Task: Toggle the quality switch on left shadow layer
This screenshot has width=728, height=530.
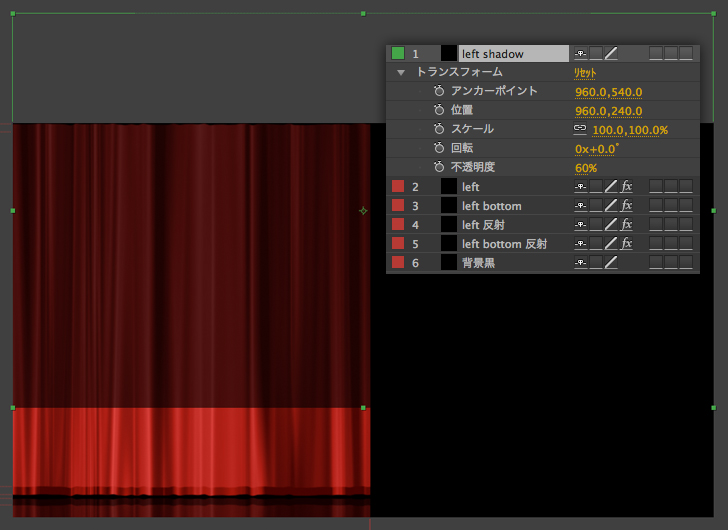Action: pos(611,54)
